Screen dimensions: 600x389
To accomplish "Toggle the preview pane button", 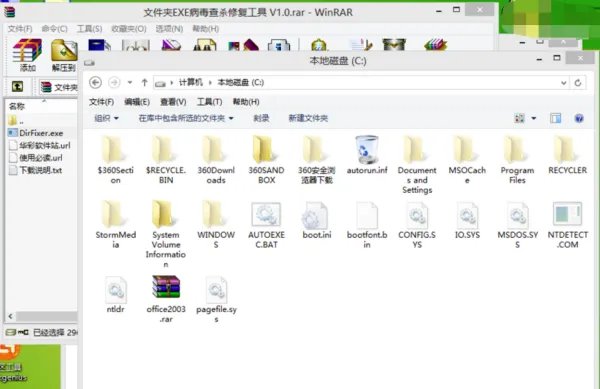I will [556, 118].
